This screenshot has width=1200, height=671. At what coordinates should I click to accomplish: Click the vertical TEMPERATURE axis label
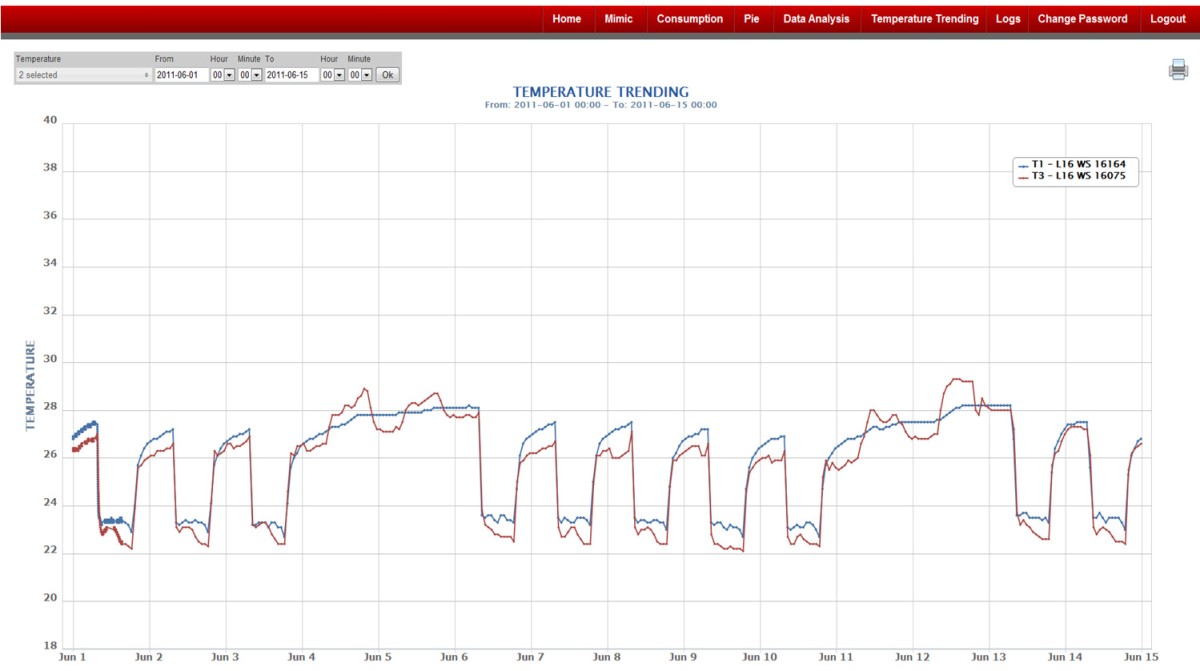[30, 386]
